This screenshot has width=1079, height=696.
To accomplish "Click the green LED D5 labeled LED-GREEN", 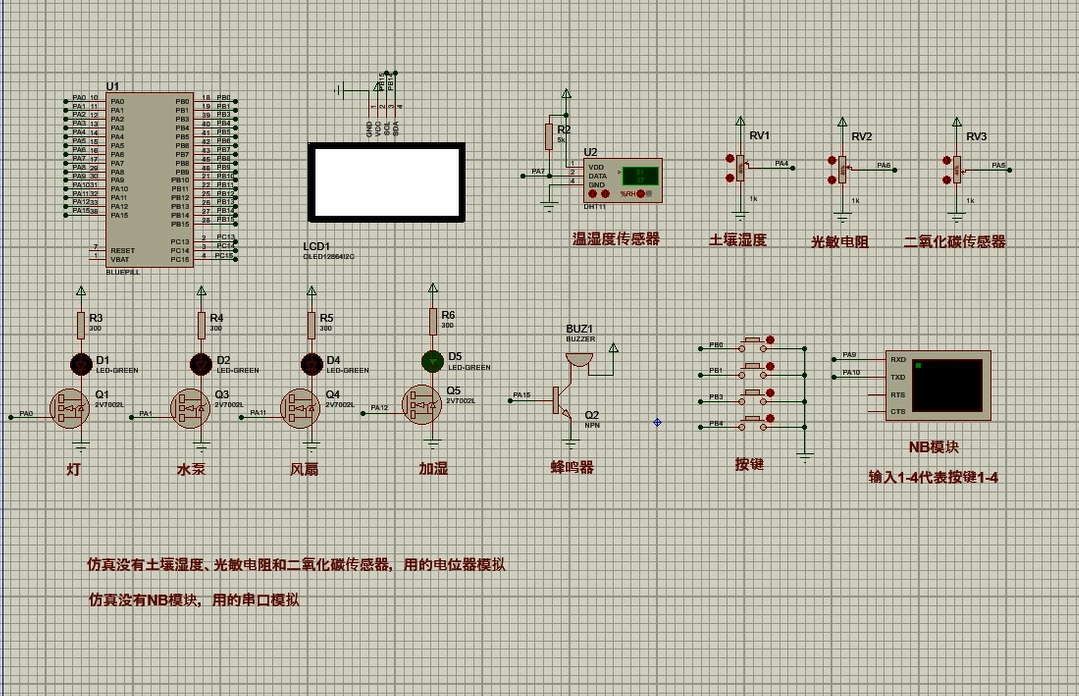I will 431,362.
